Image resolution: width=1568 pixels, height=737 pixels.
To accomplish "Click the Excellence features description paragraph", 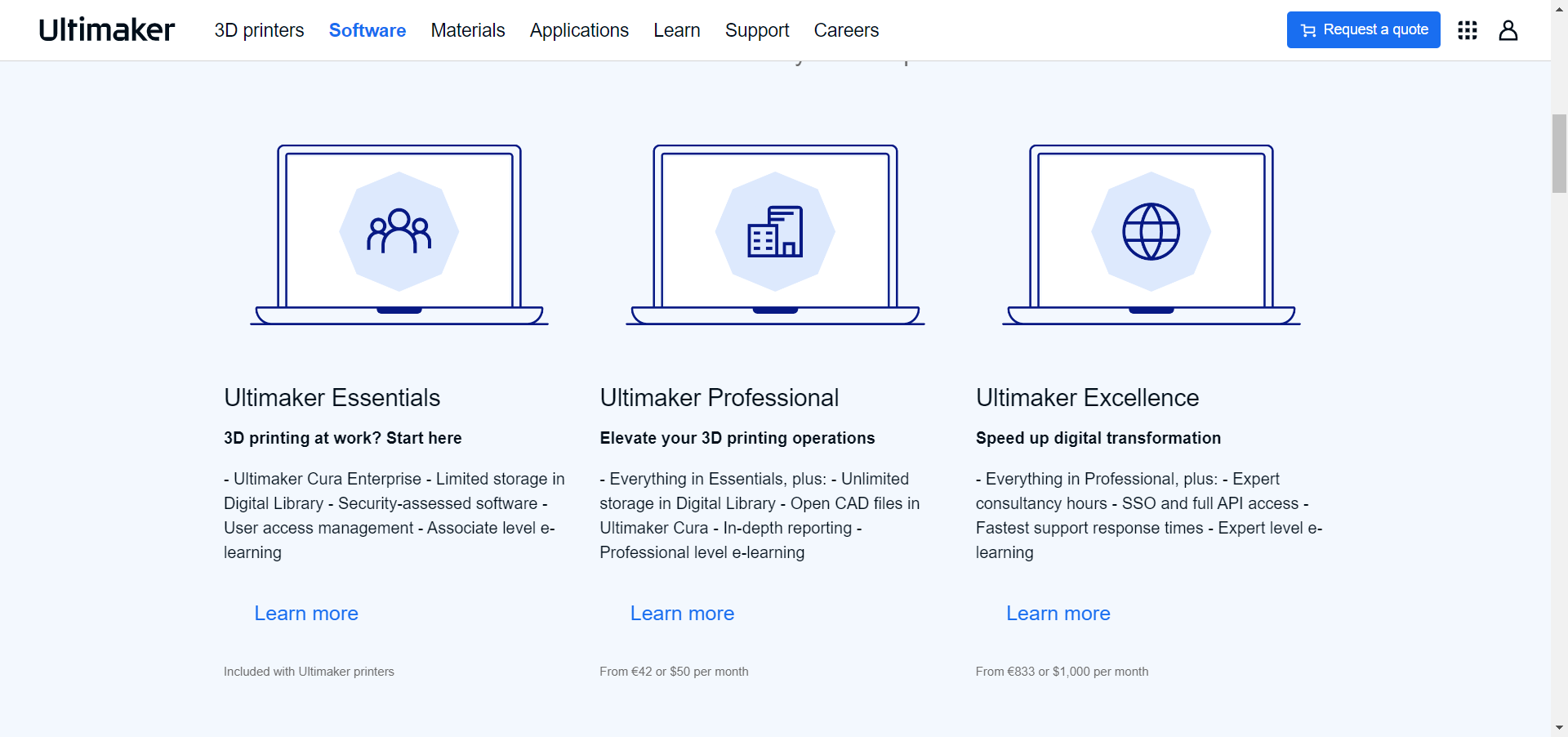I will click(1149, 516).
